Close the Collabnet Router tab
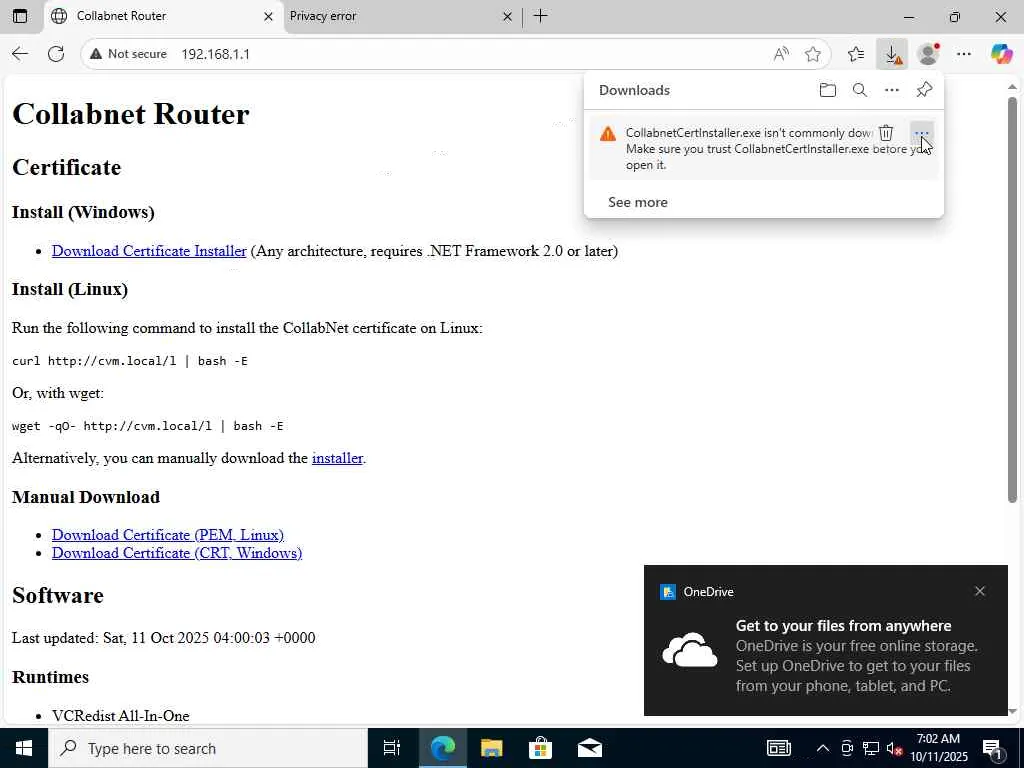The image size is (1024, 768). click(268, 16)
